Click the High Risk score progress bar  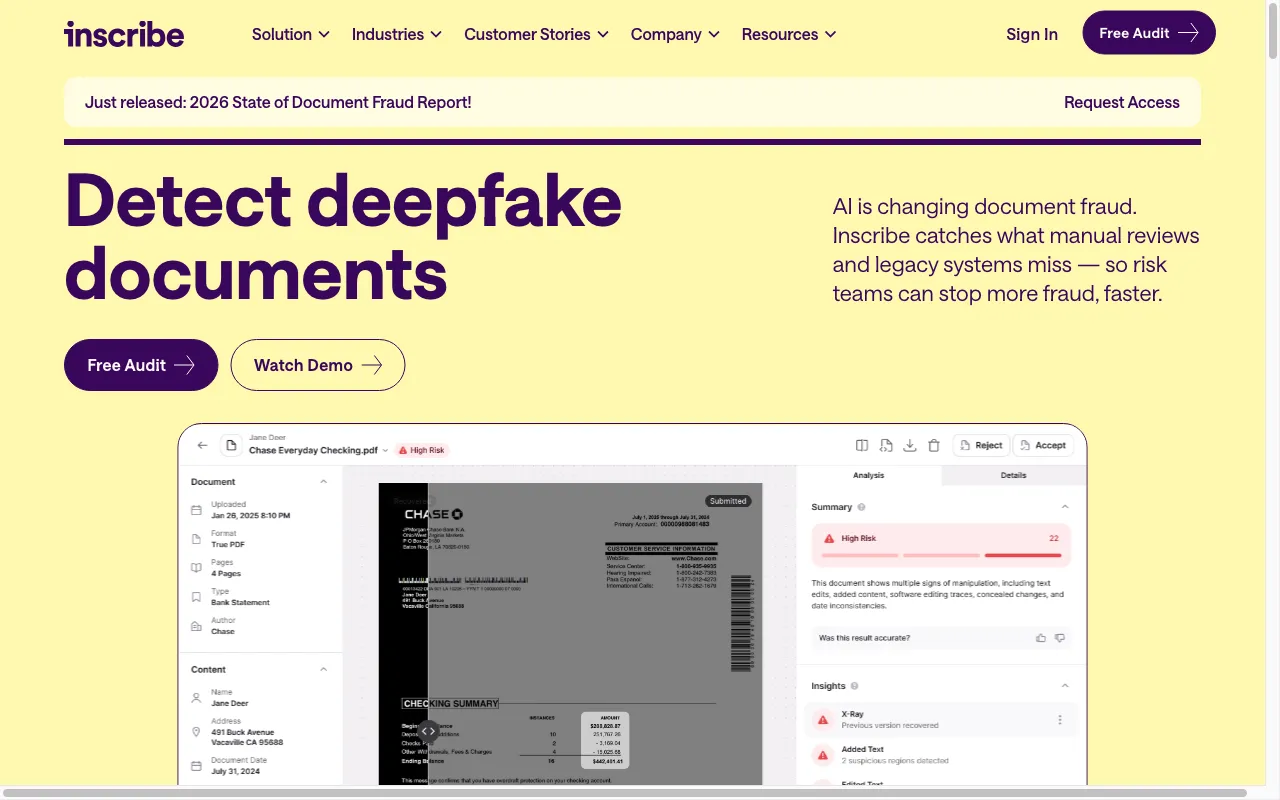pos(941,555)
